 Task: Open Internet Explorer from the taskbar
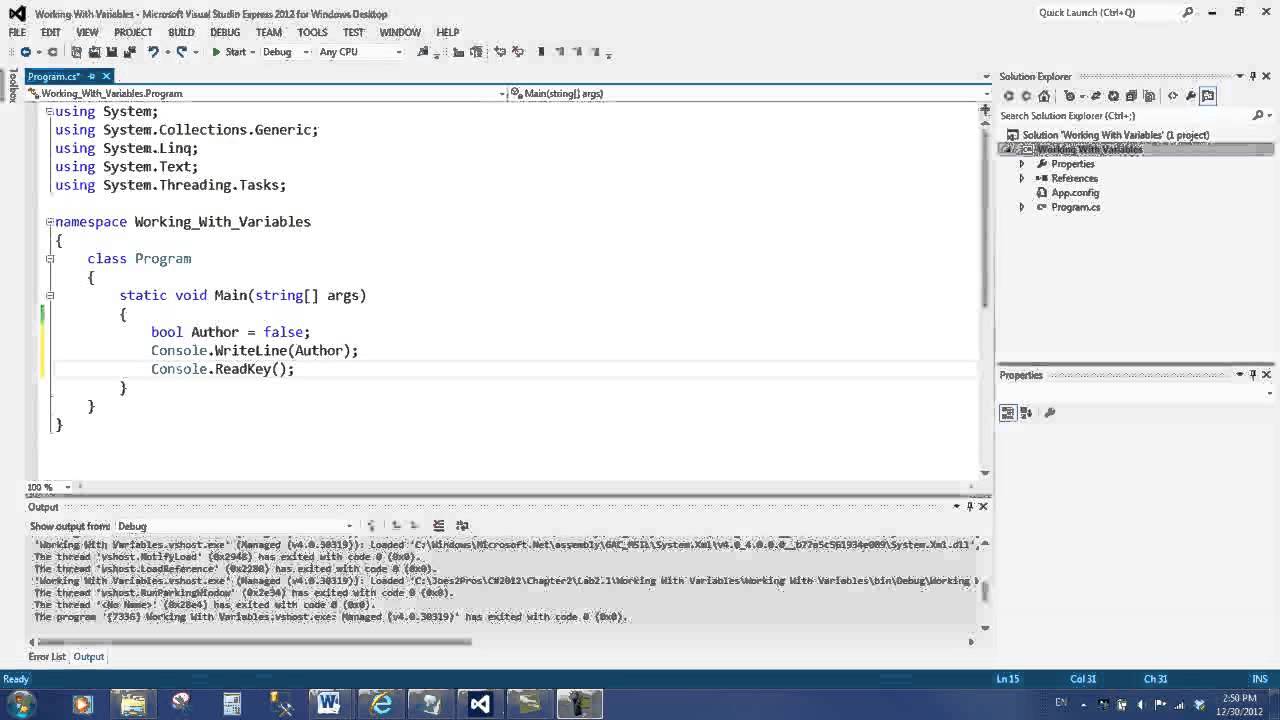(380, 703)
